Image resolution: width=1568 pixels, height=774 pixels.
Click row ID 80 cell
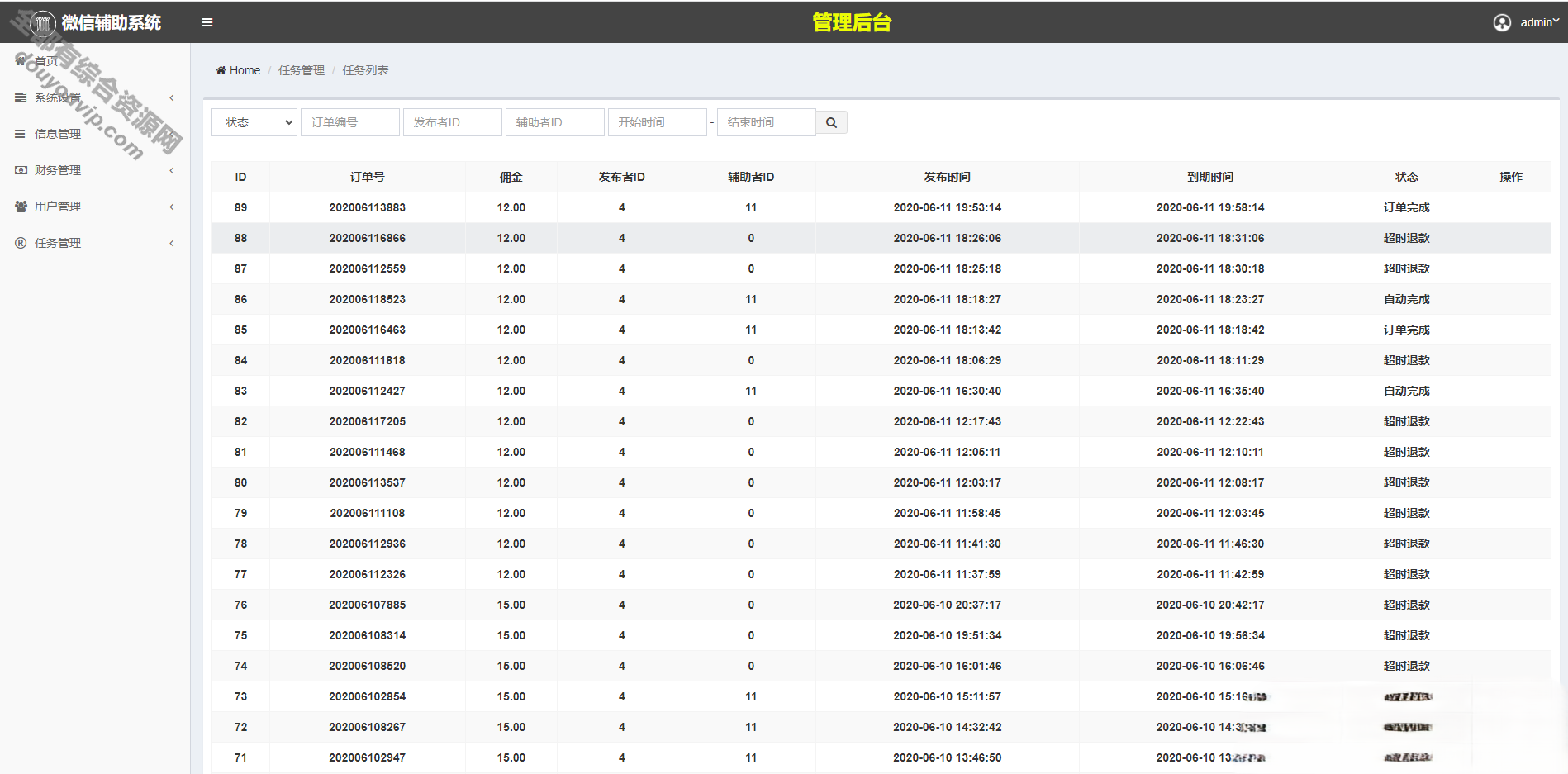pos(240,482)
